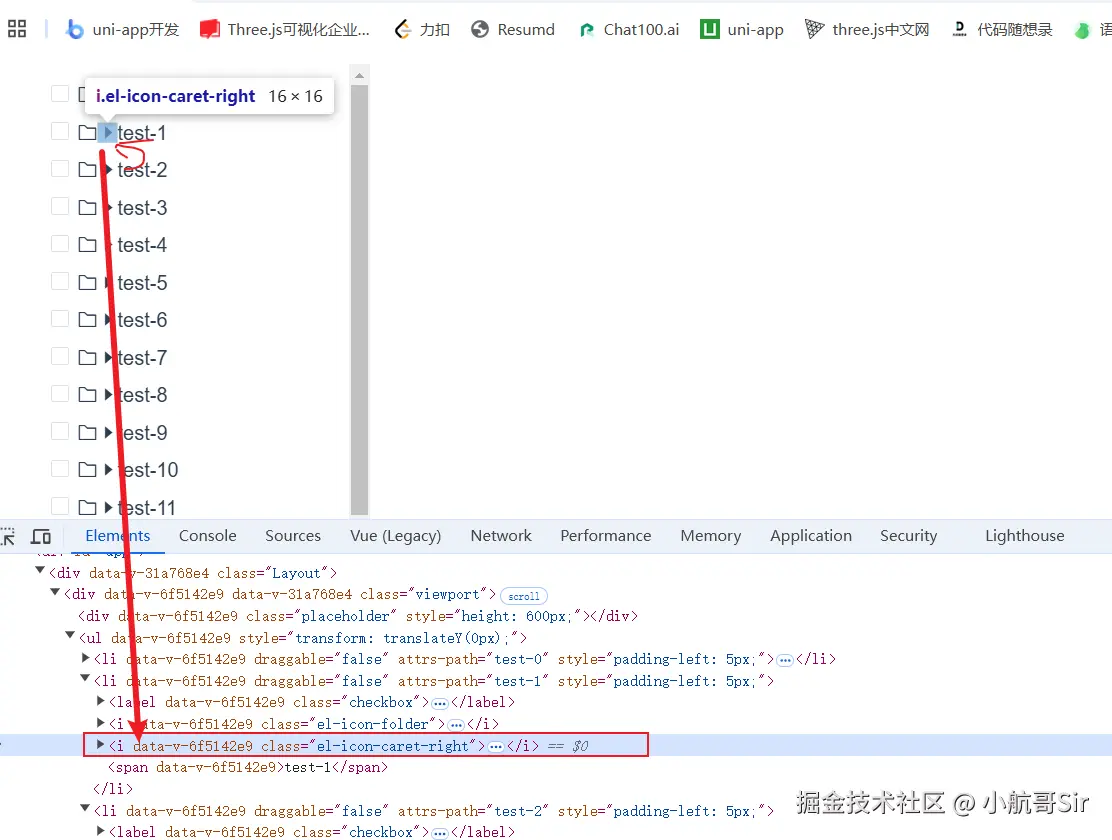The width and height of the screenshot is (1112, 840).
Task: Click the folder icon beside test-4
Action: point(87,245)
